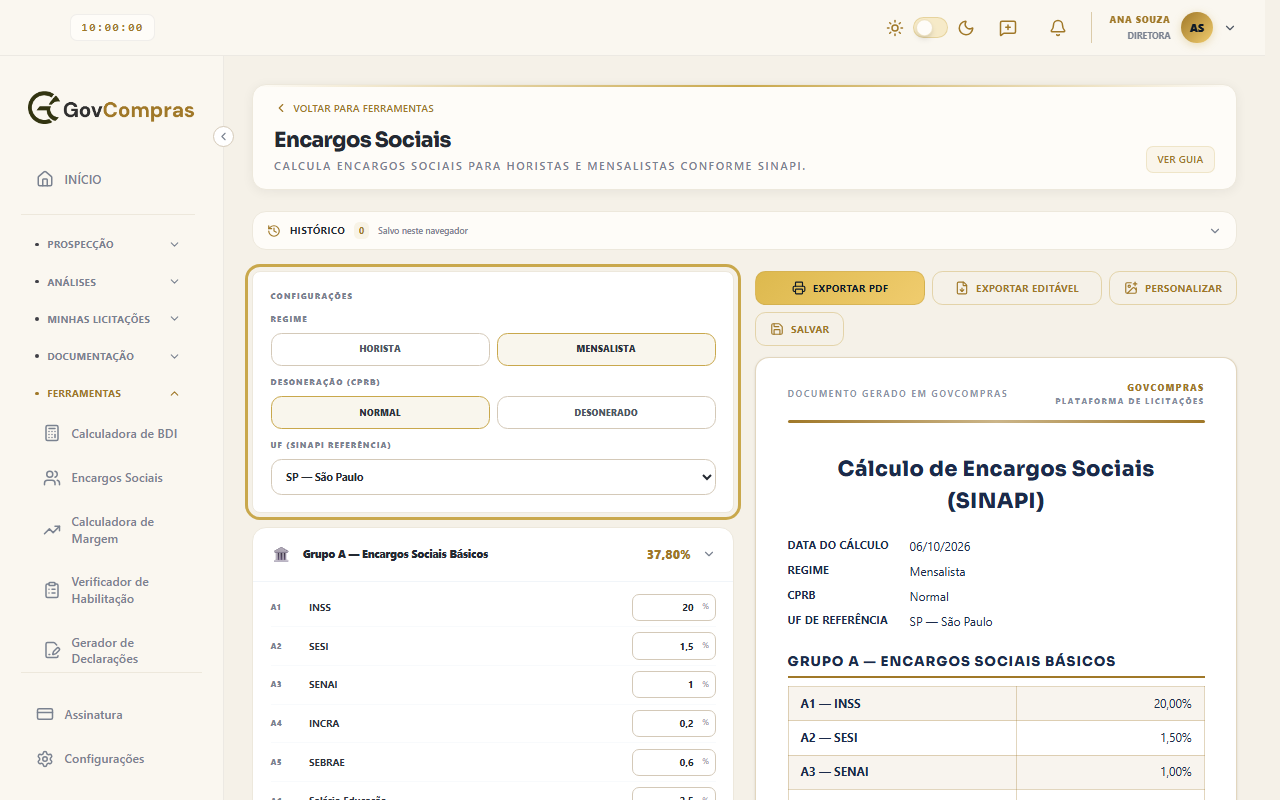1280x800 pixels.
Task: Open the Ver Guia button
Action: [x=1180, y=160]
